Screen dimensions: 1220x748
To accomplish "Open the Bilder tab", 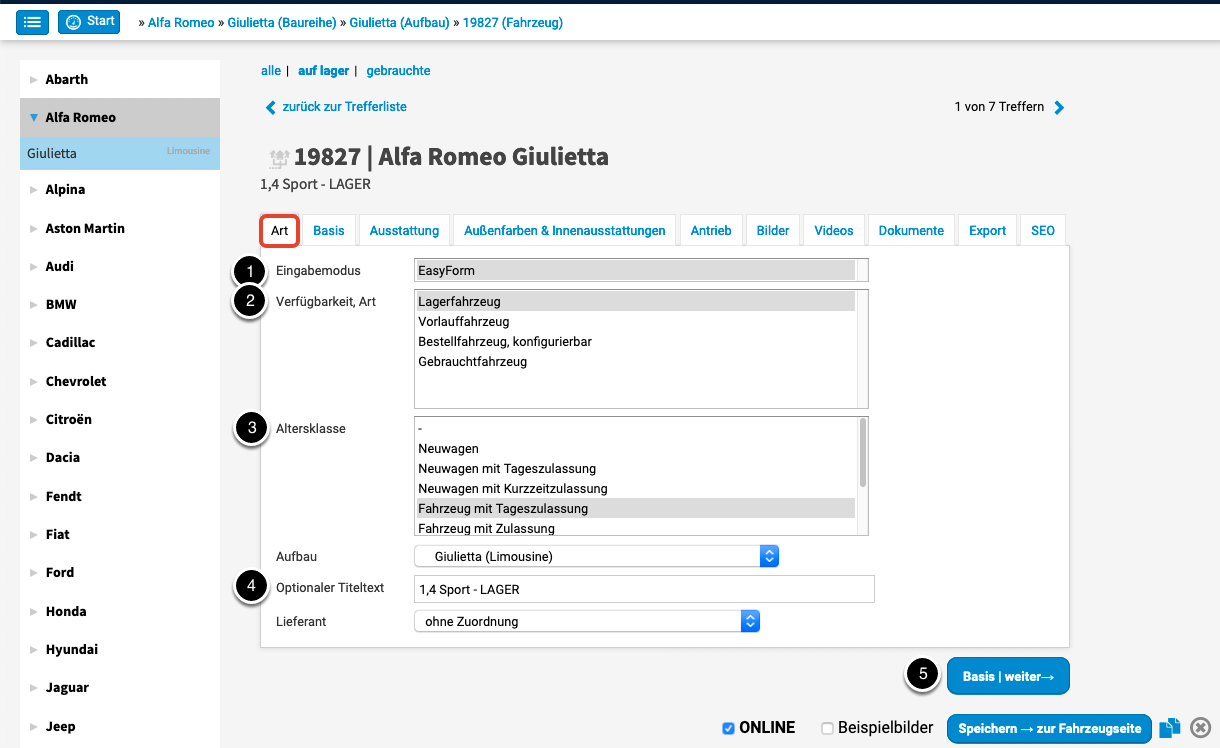I will [x=772, y=230].
